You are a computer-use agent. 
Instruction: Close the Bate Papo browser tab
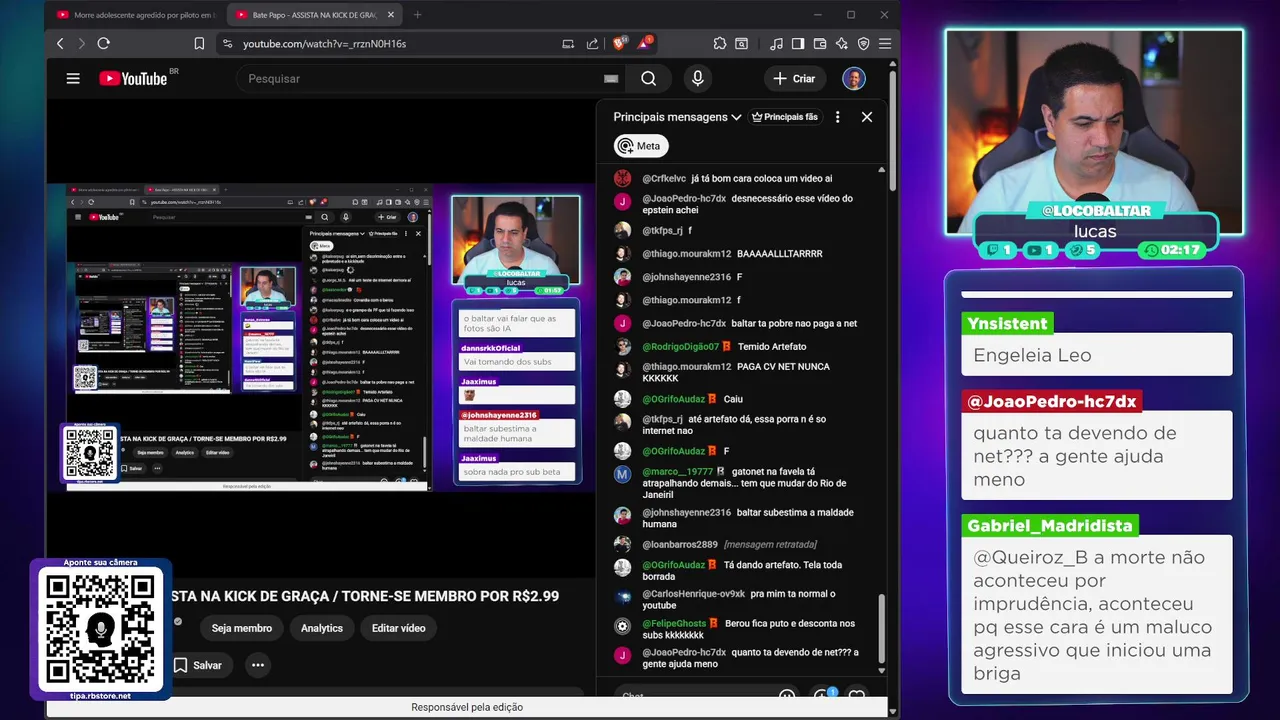tap(392, 15)
